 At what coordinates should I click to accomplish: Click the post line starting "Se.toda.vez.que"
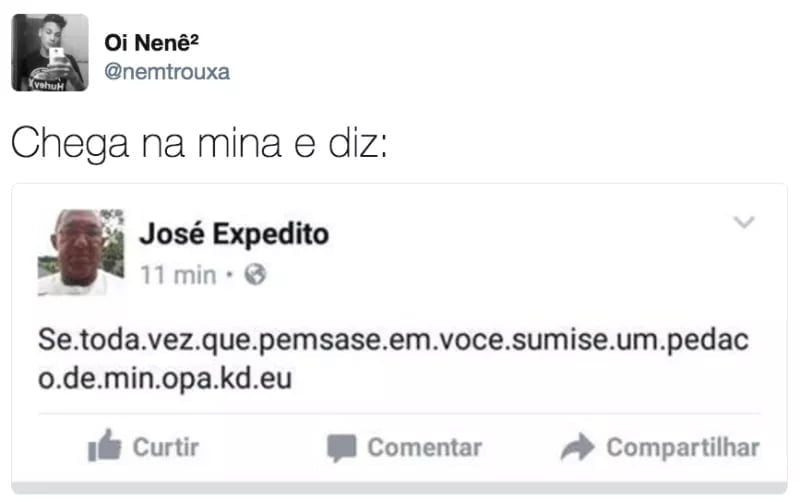393,340
